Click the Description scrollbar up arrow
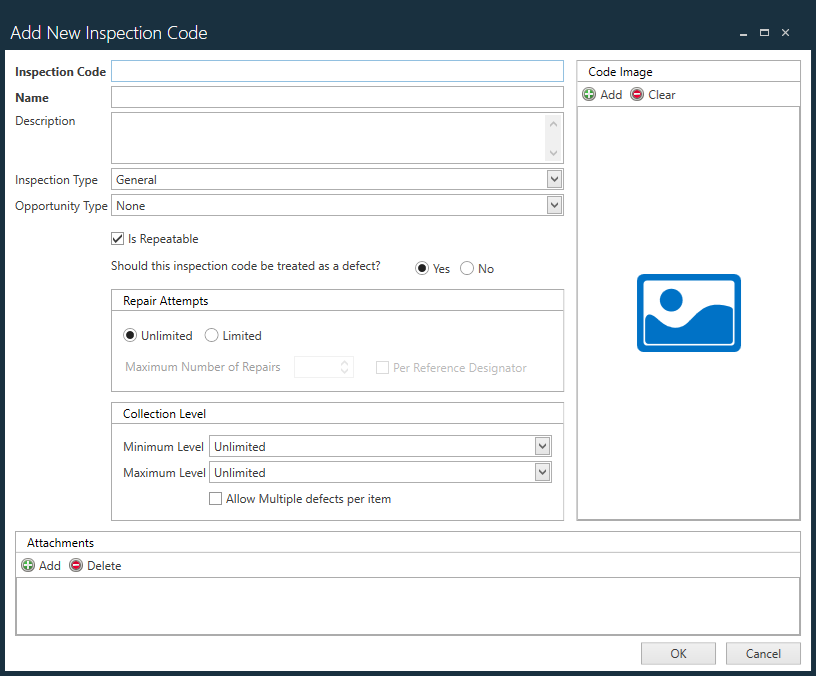Screen dimensions: 816x676 click(553, 125)
